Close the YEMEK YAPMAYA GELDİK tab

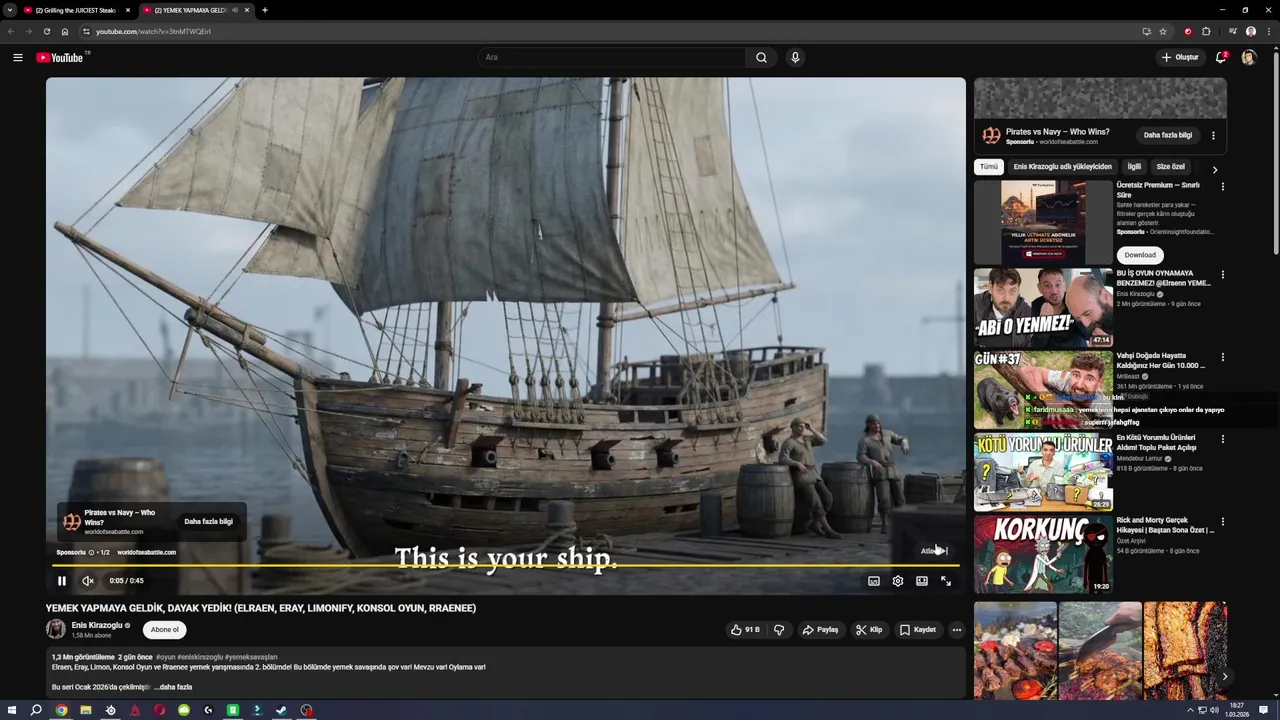(247, 10)
